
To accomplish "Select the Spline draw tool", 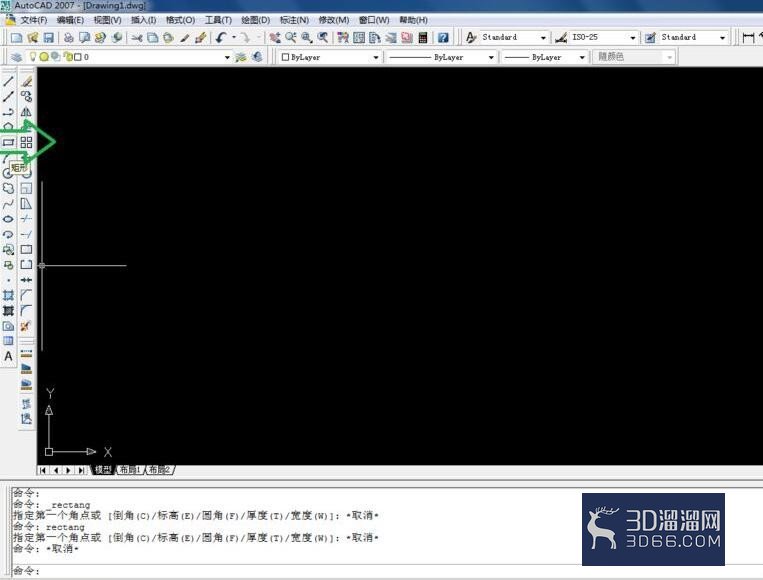I will point(8,204).
